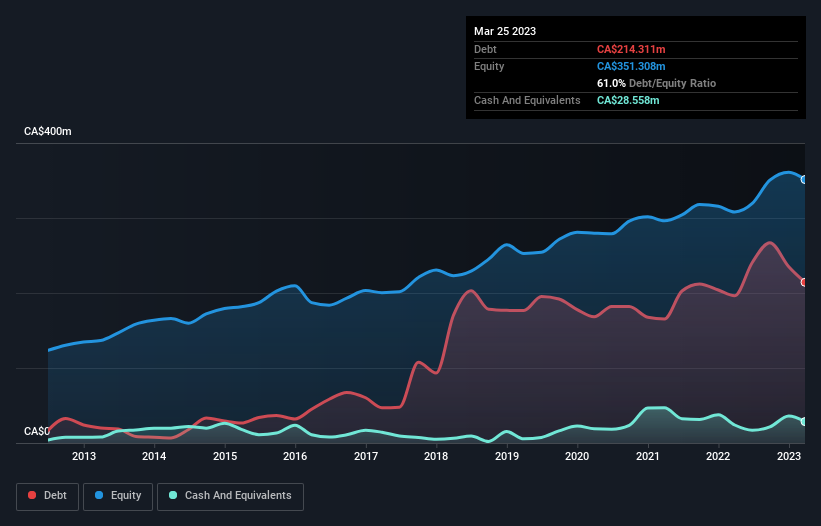Click the teal Cash endpoint marker
Viewport: 821px width, 526px height.
[804, 422]
